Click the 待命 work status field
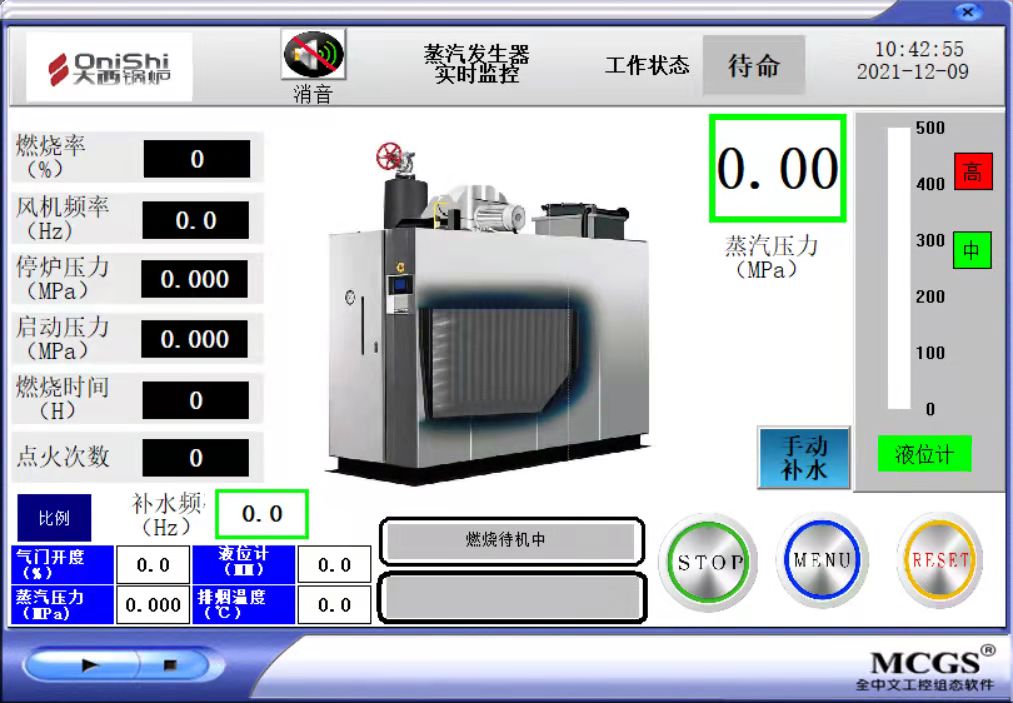The height and width of the screenshot is (703, 1013). coord(753,66)
